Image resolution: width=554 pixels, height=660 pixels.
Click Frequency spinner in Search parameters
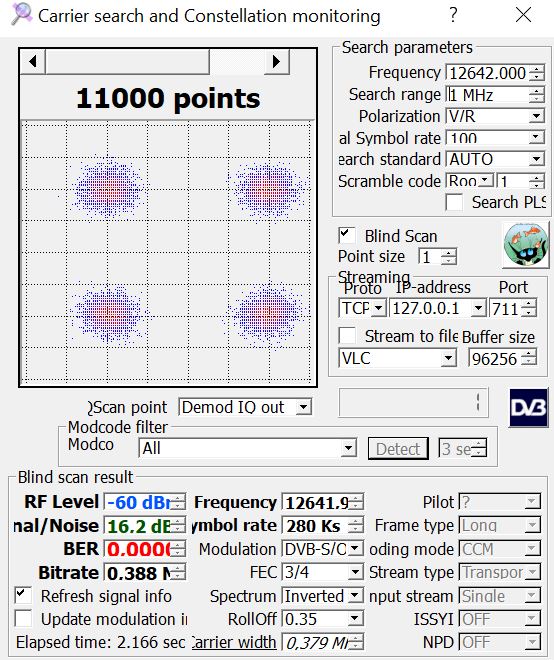(537, 73)
